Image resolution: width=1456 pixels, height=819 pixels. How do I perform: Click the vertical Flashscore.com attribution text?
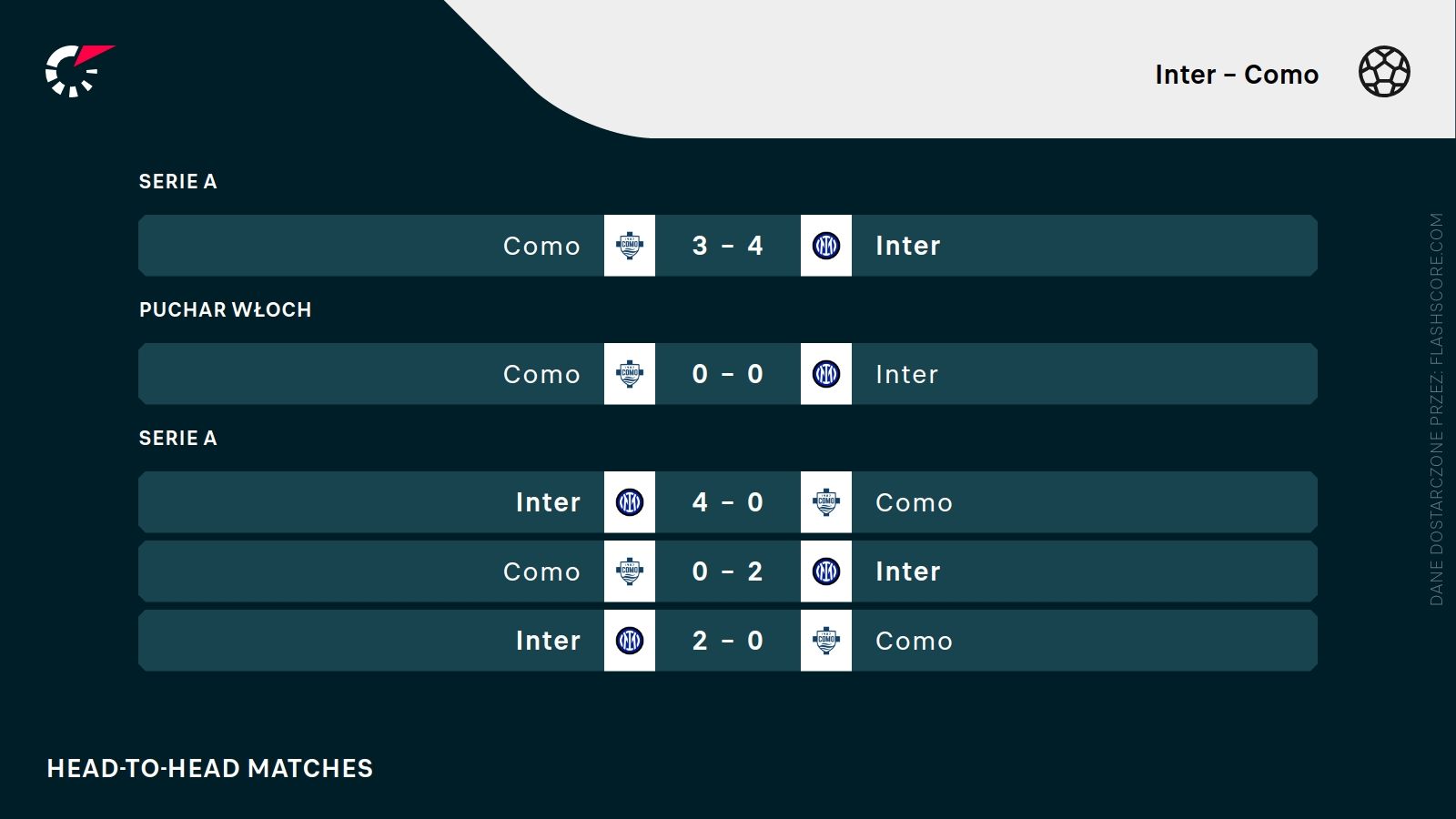[1437, 409]
